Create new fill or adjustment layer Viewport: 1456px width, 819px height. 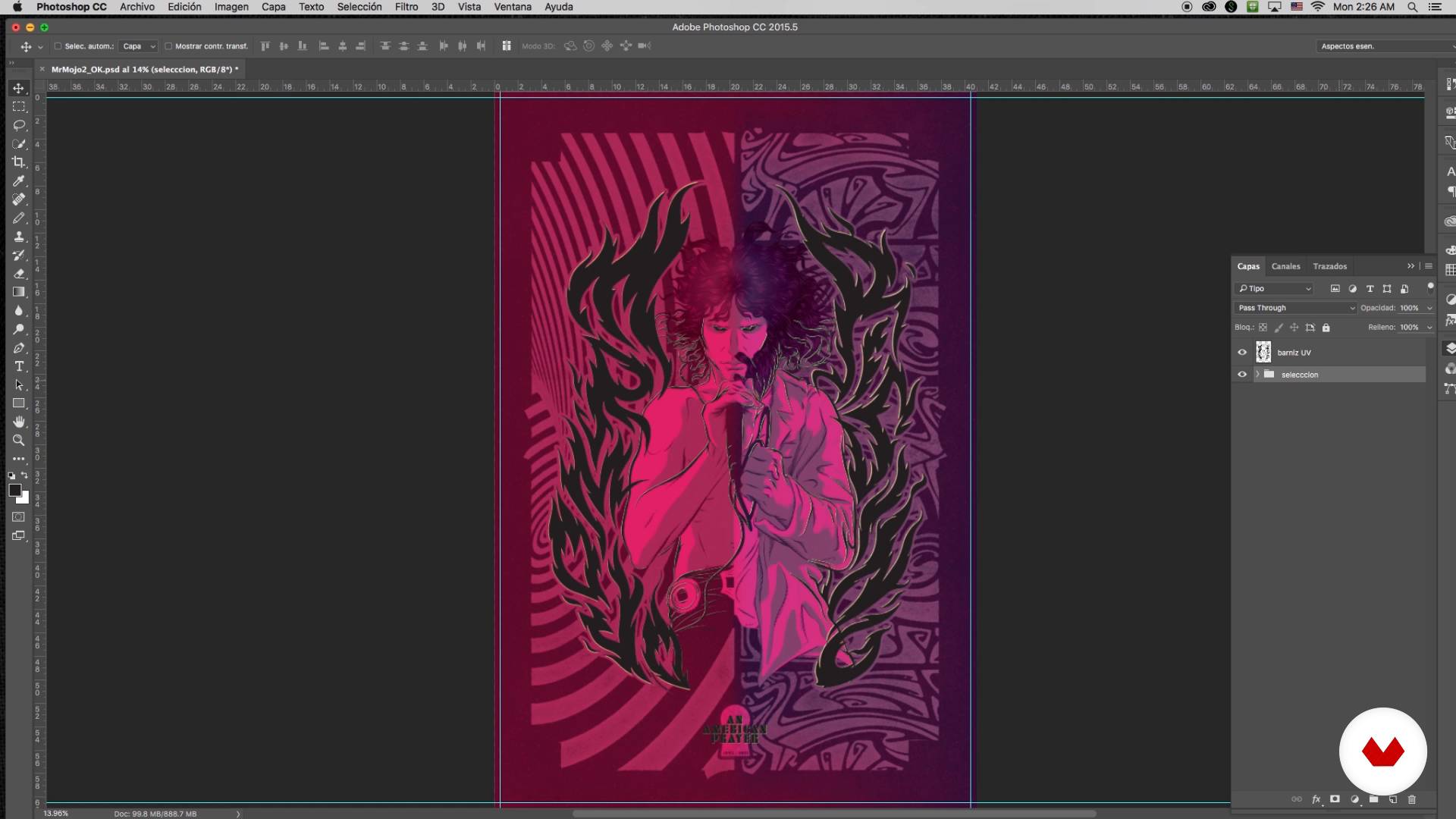pyautogui.click(x=1354, y=799)
